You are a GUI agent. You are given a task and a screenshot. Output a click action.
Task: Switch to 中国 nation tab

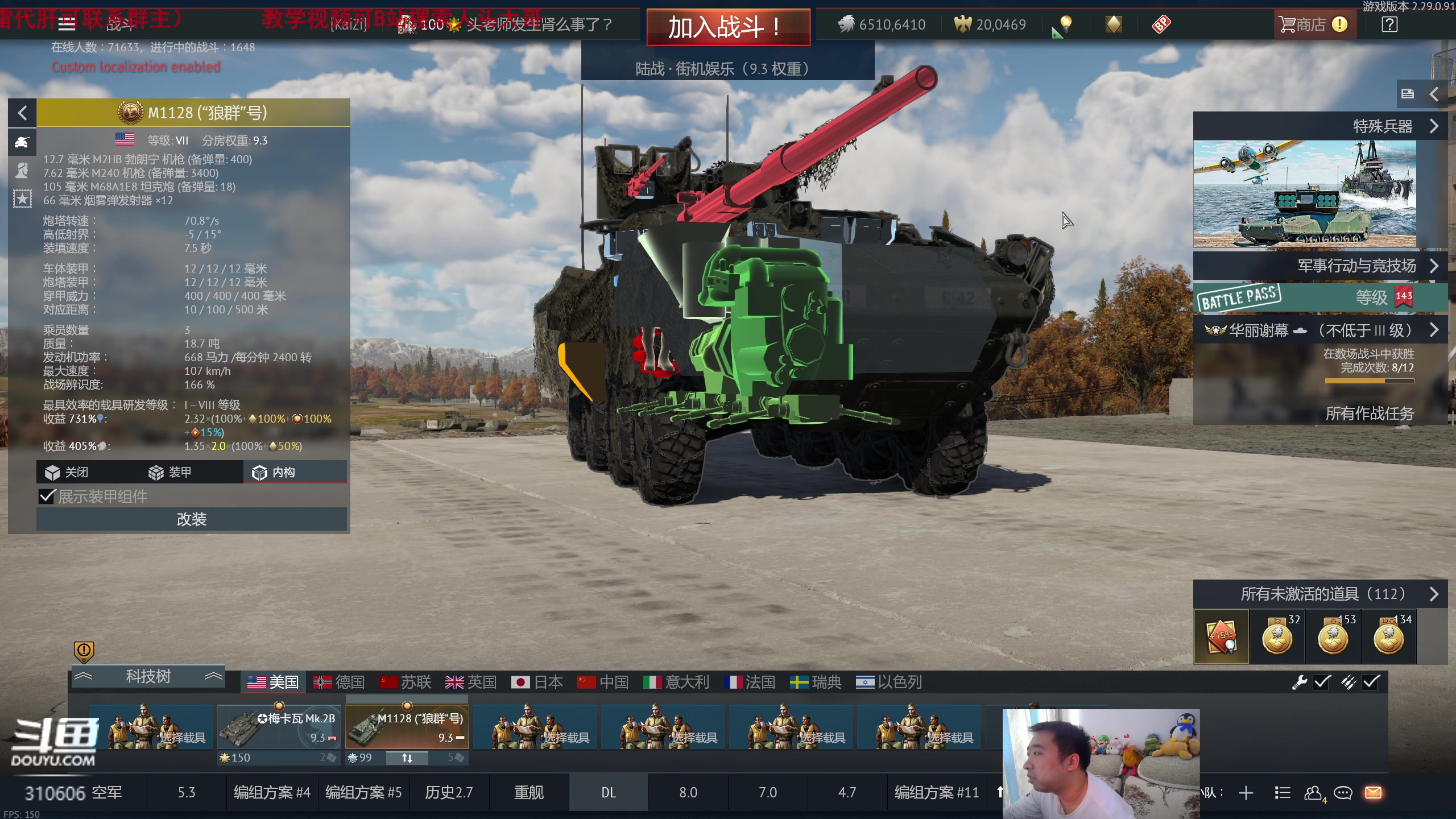[603, 682]
